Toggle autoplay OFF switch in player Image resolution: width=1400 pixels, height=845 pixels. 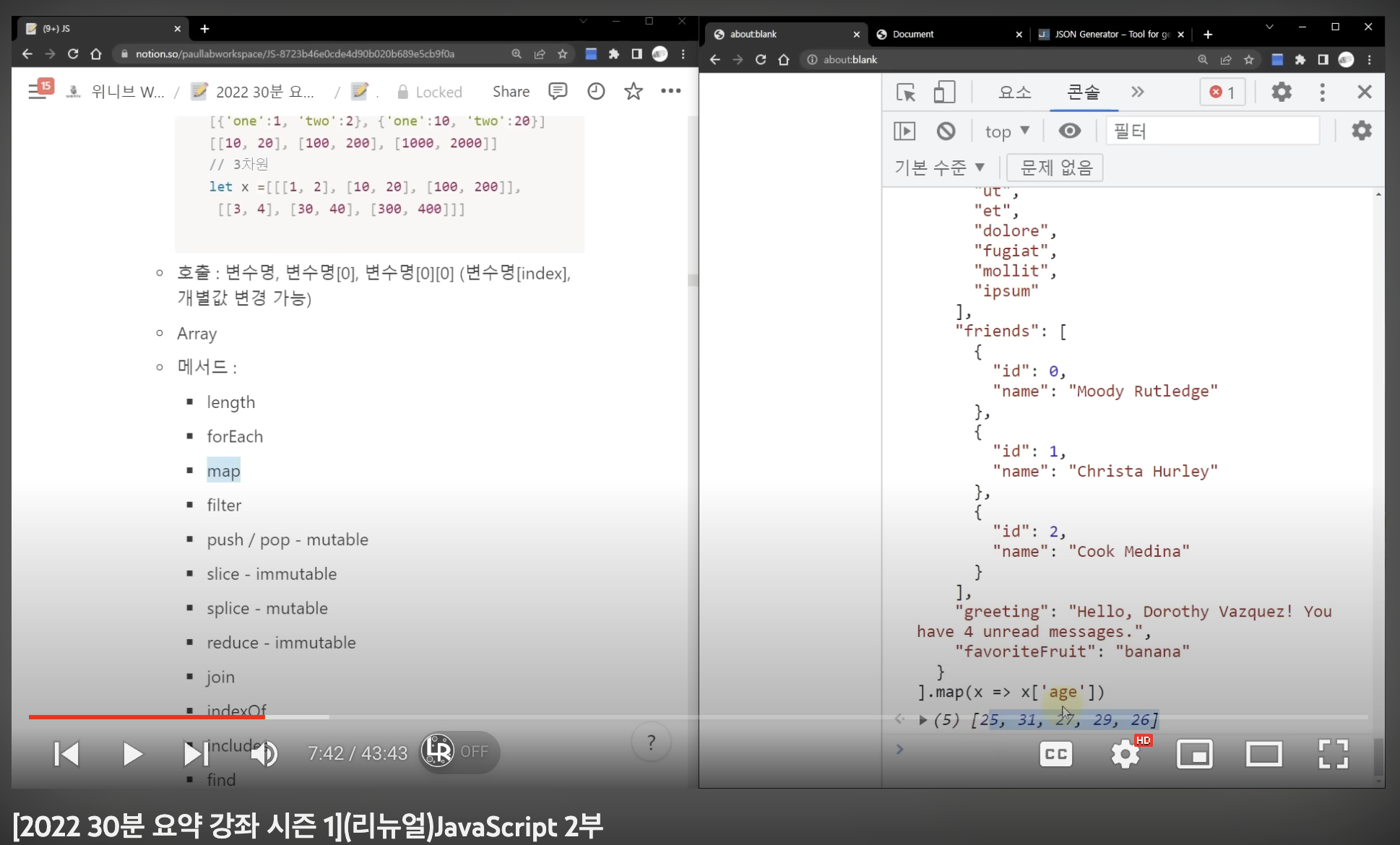click(459, 752)
